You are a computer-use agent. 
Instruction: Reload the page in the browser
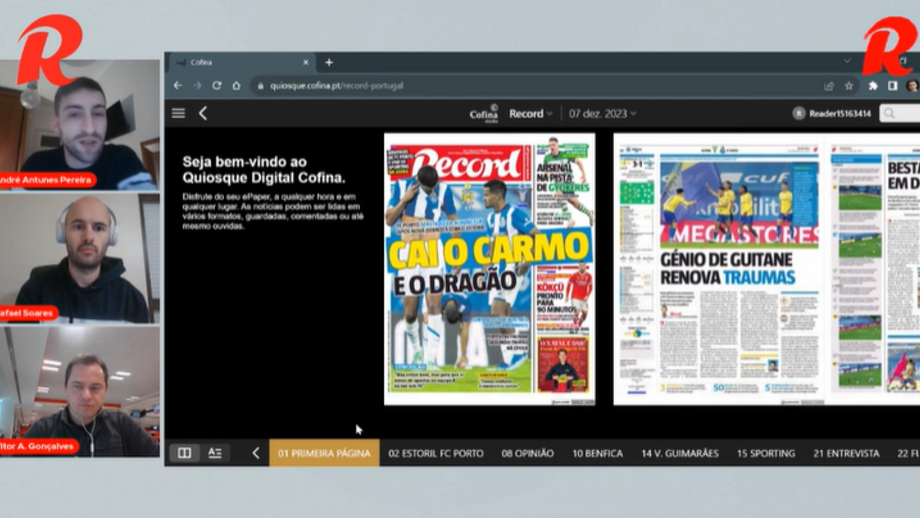(216, 86)
